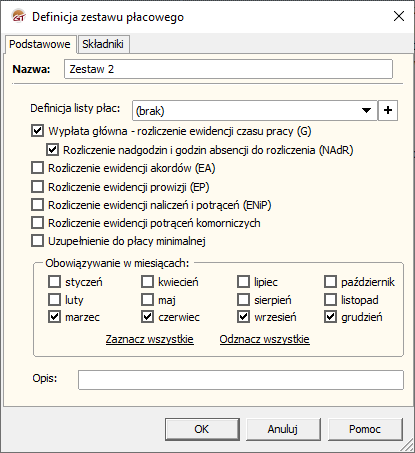This screenshot has height=453, width=415.
Task: Open the Definicja listy płac dropdown arrow
Action: 366,110
